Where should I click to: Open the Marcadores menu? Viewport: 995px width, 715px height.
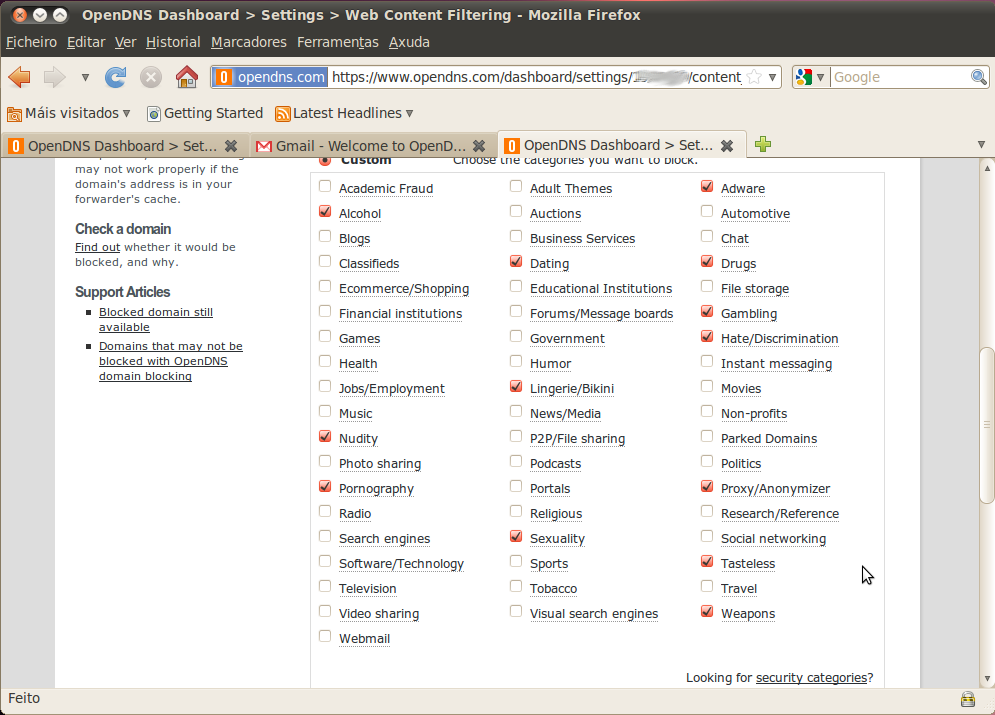tap(249, 42)
